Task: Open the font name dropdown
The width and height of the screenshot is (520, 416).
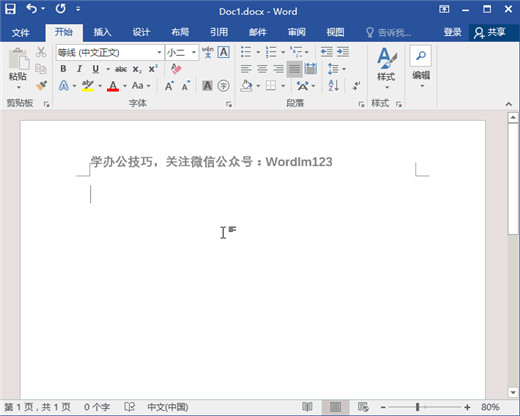Action: tap(159, 52)
